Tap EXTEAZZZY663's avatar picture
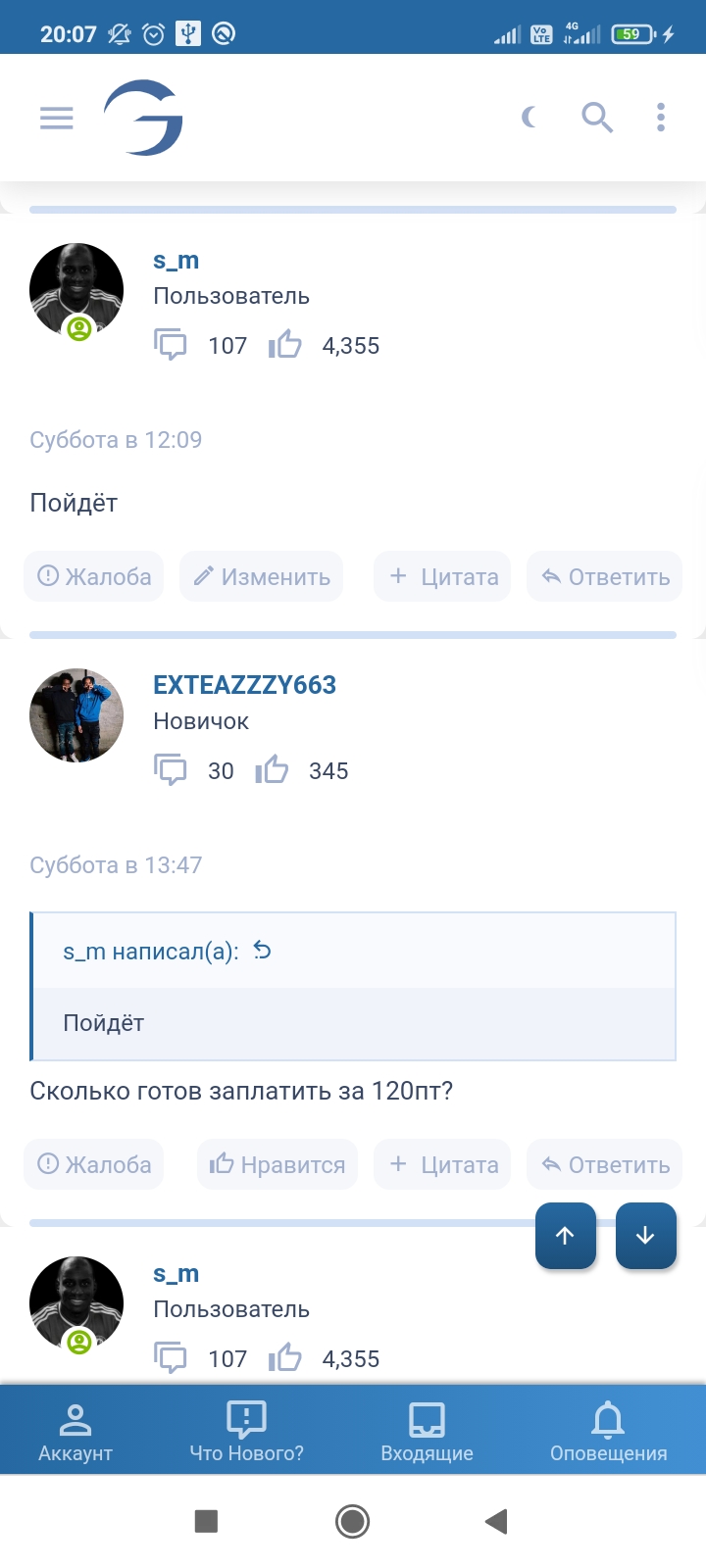The height and width of the screenshot is (1568, 706). pos(76,715)
